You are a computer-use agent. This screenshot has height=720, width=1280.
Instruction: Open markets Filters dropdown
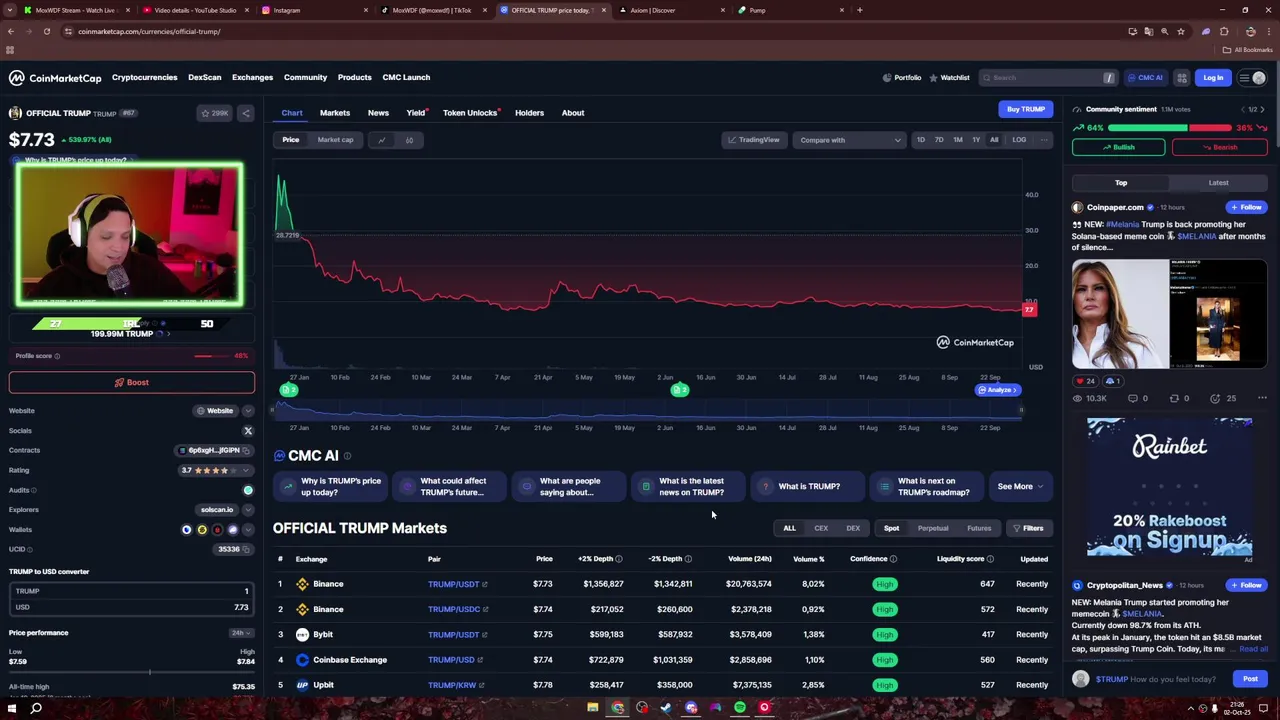click(x=1028, y=528)
